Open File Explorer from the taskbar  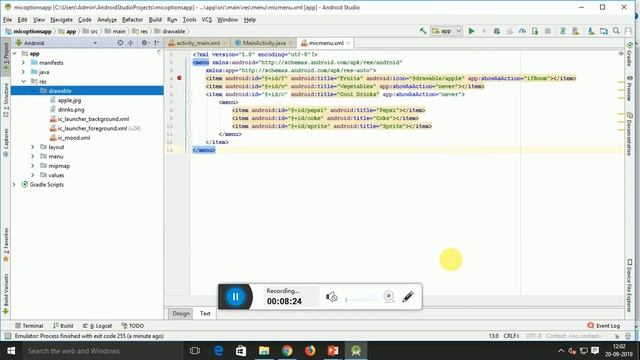click(x=264, y=351)
